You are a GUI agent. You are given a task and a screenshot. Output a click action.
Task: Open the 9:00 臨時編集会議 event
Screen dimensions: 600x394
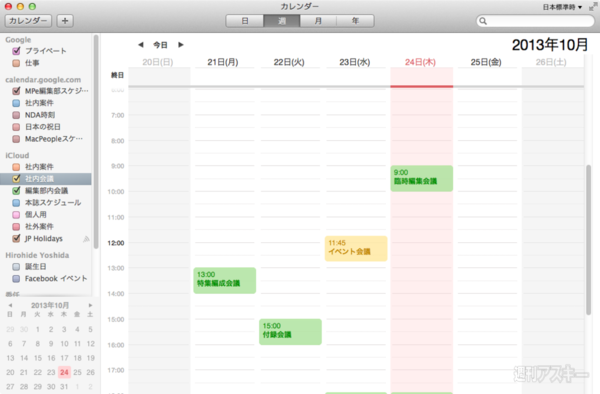[421, 178]
